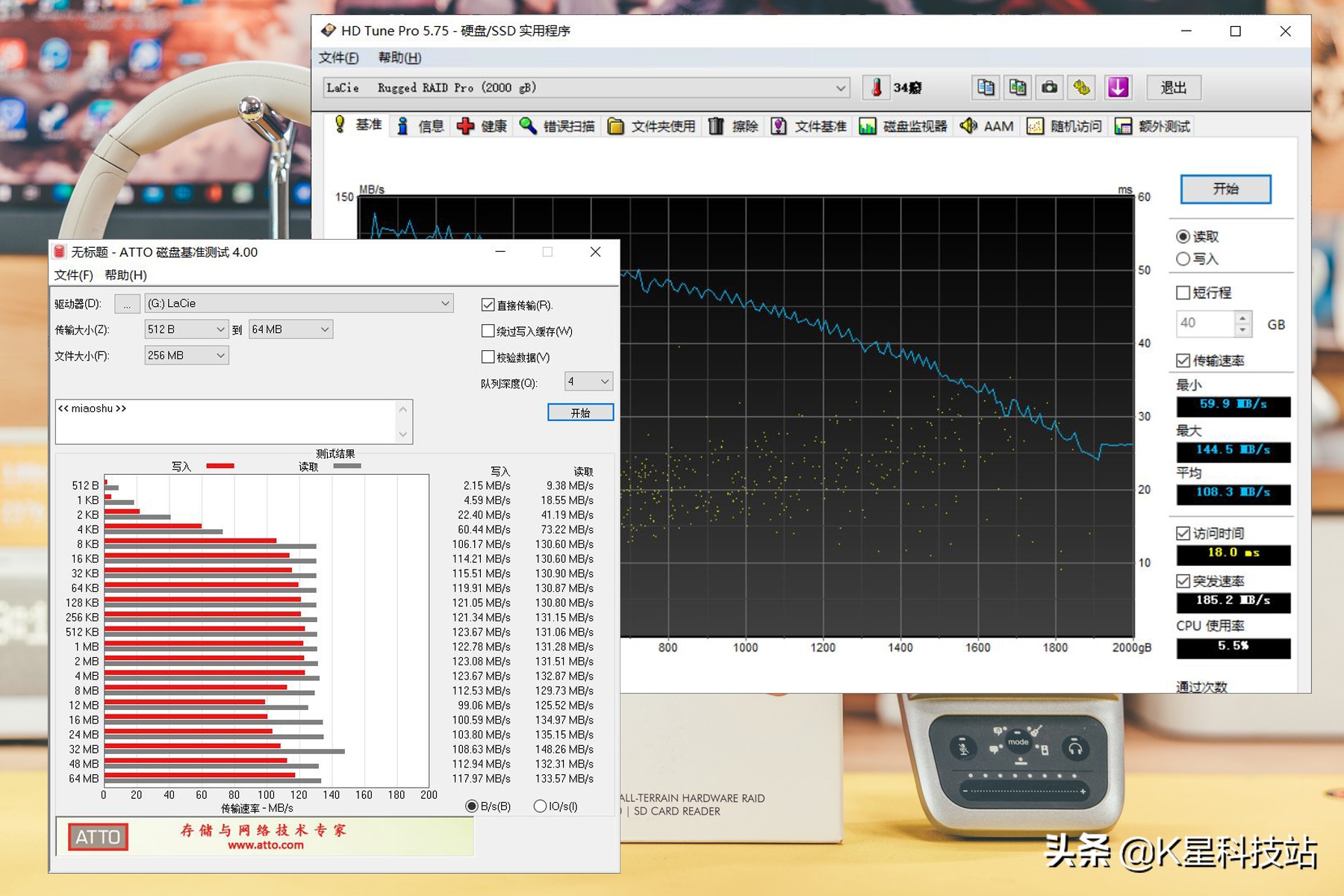This screenshot has height=896, width=1344.
Task: Click the 退出 exit button
Action: pyautogui.click(x=1173, y=87)
